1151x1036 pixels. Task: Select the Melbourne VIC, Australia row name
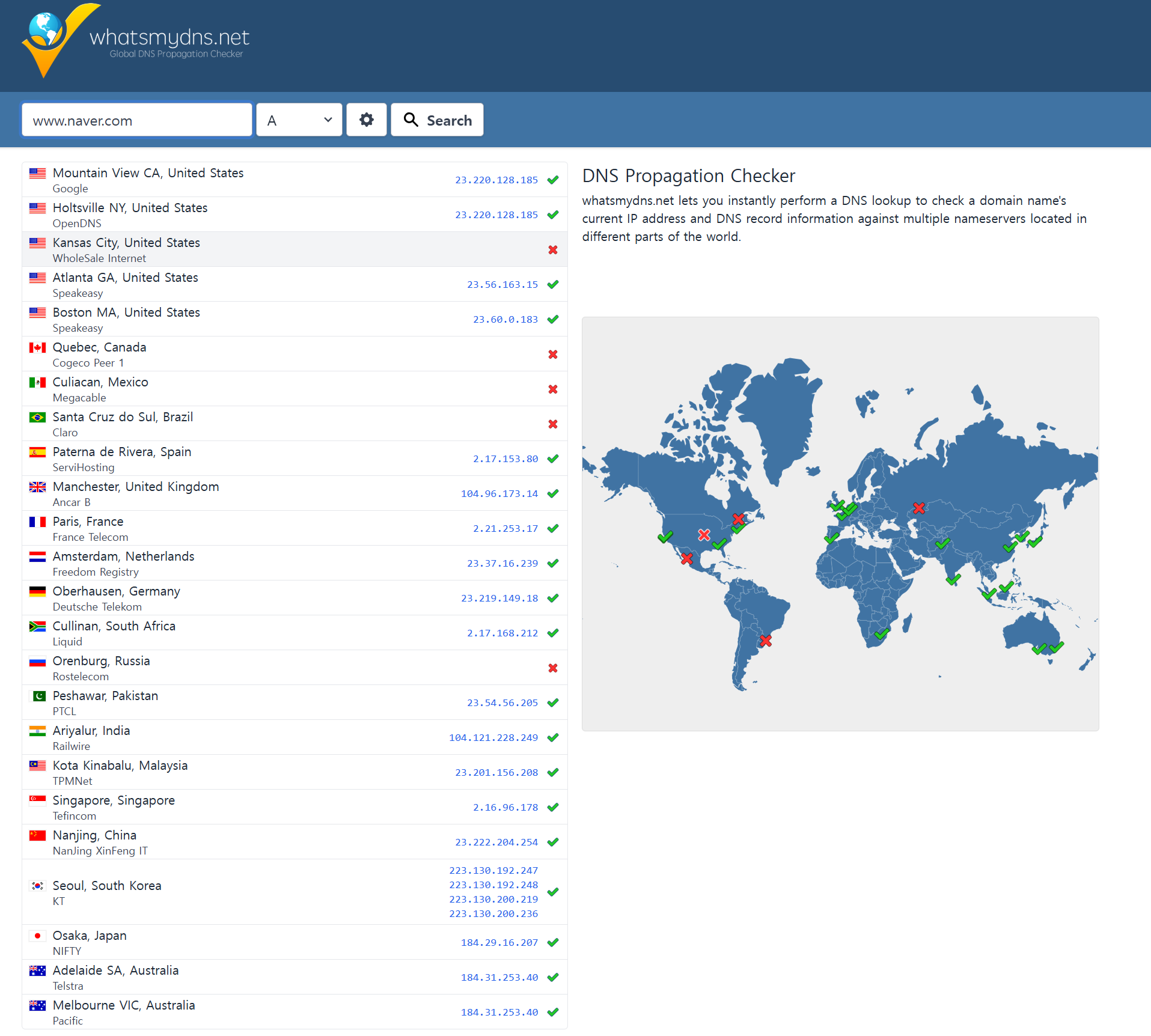point(124,1005)
